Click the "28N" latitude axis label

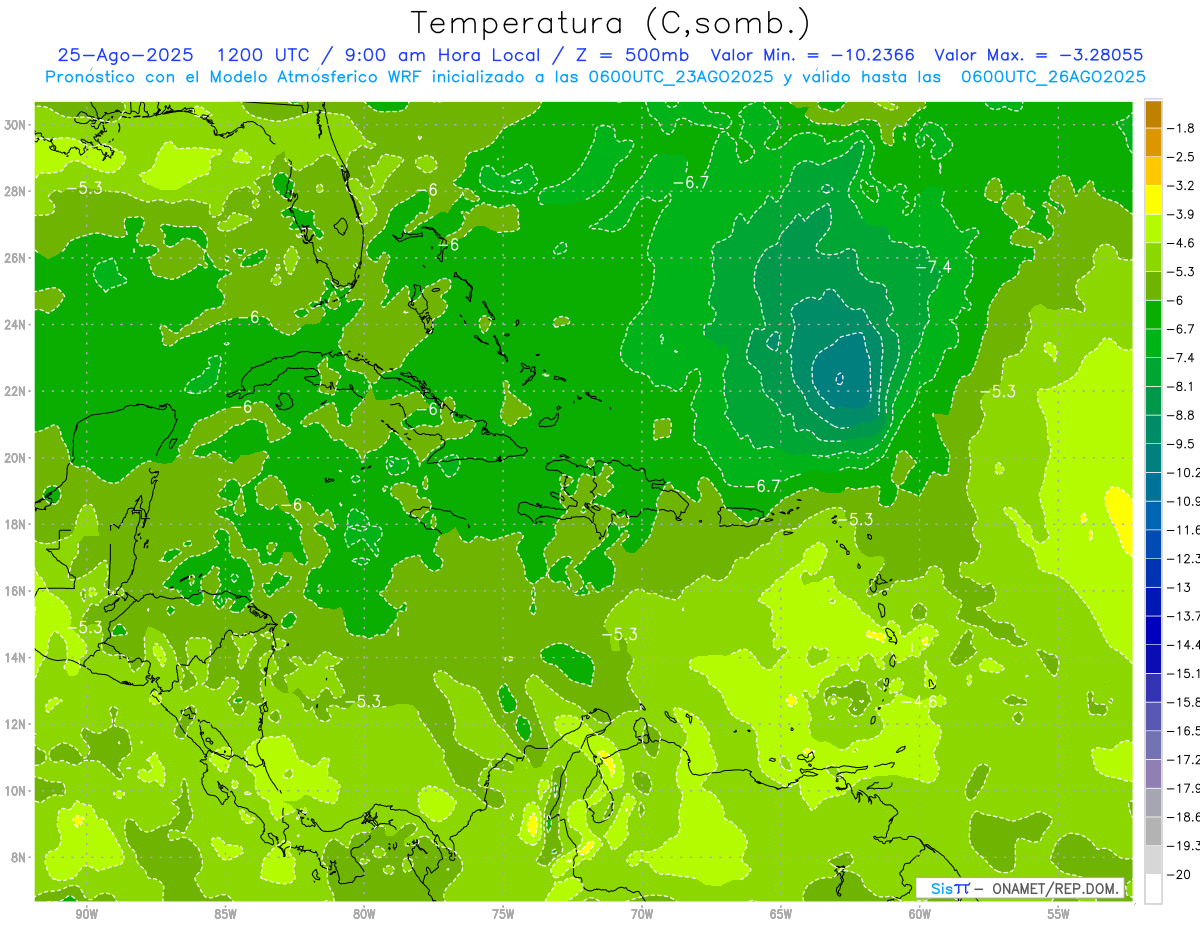pyautogui.click(x=14, y=191)
